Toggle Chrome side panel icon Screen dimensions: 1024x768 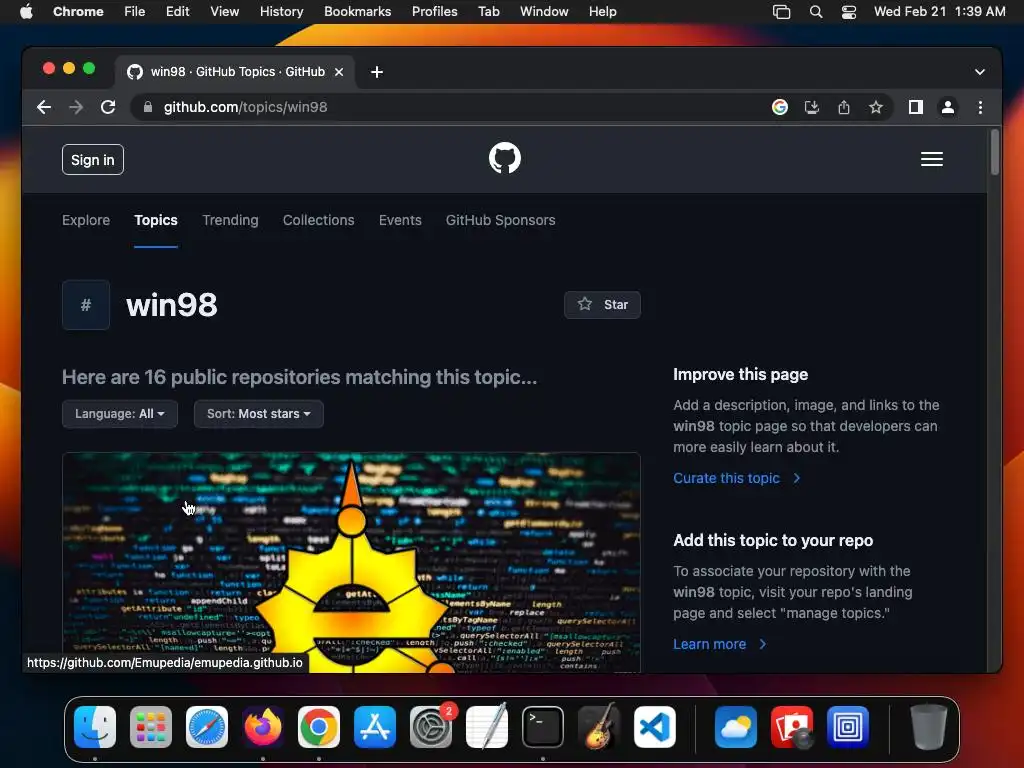point(916,107)
